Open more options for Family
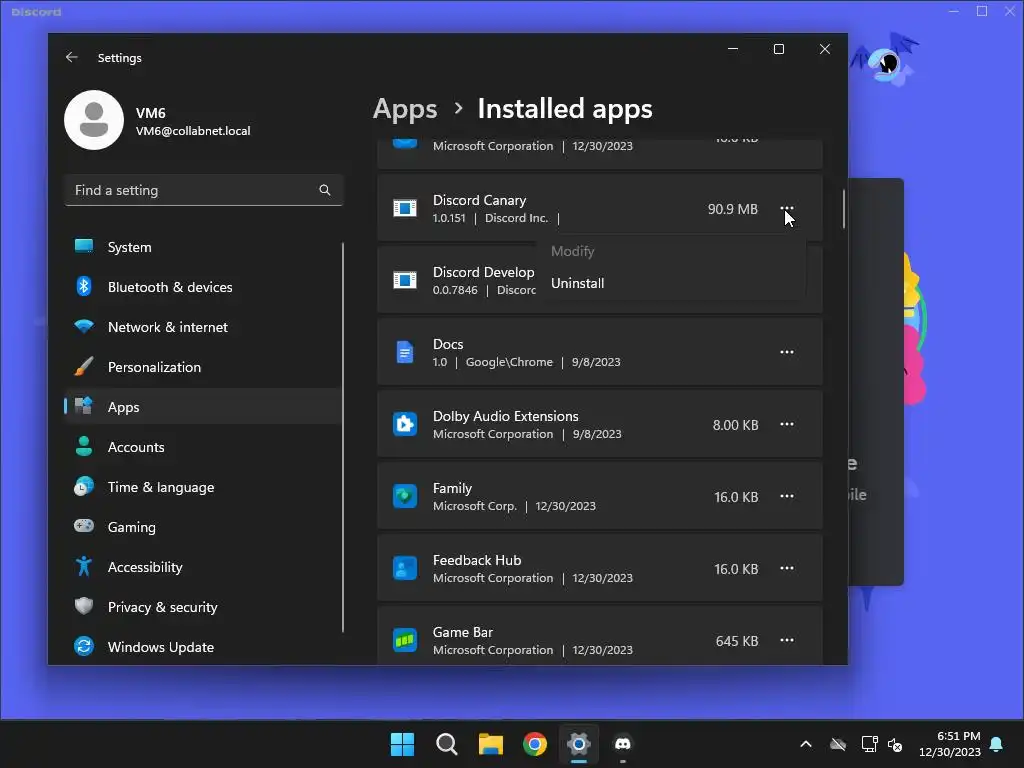The image size is (1024, 768). (787, 496)
